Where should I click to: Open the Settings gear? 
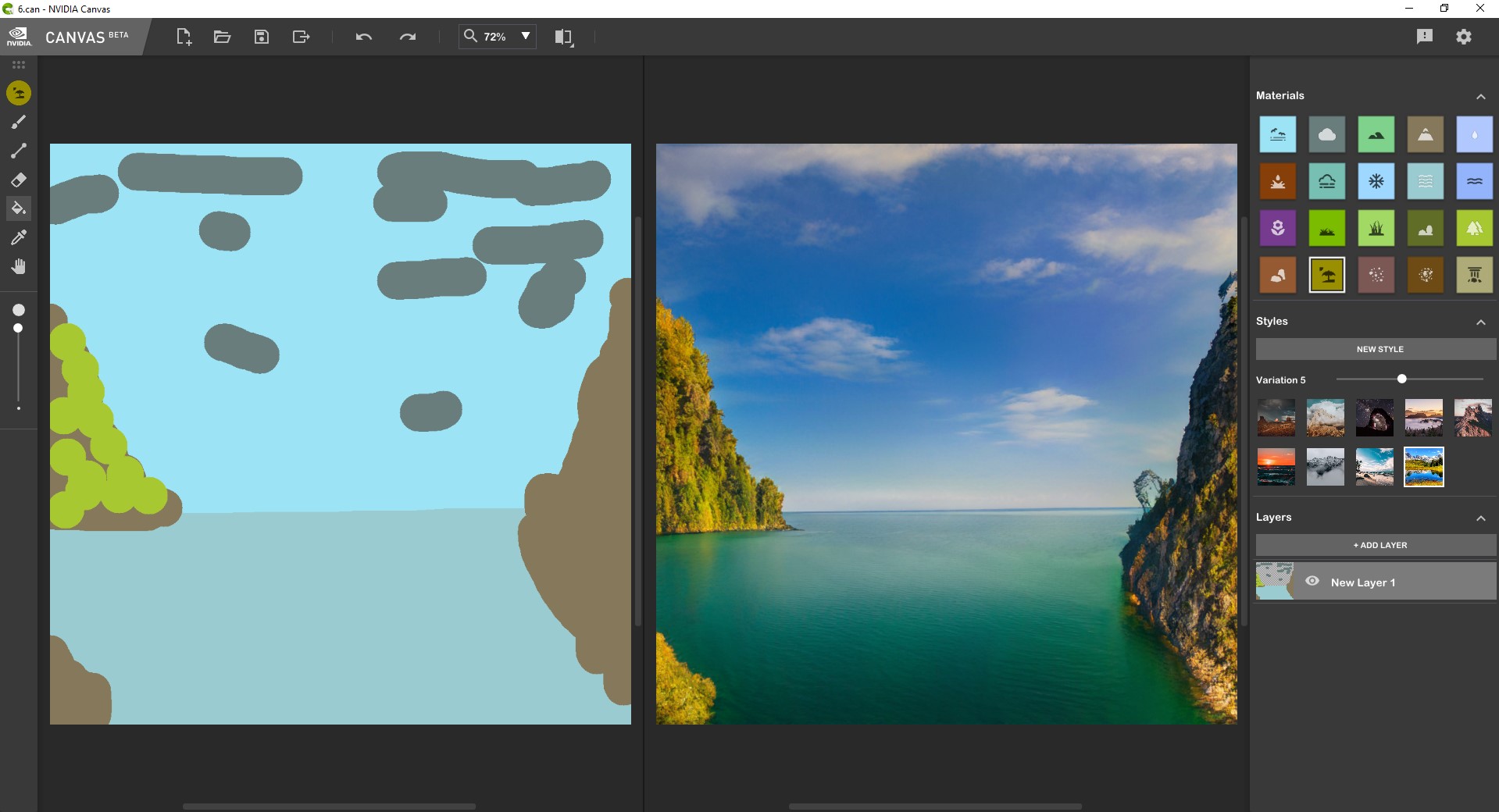(x=1463, y=37)
